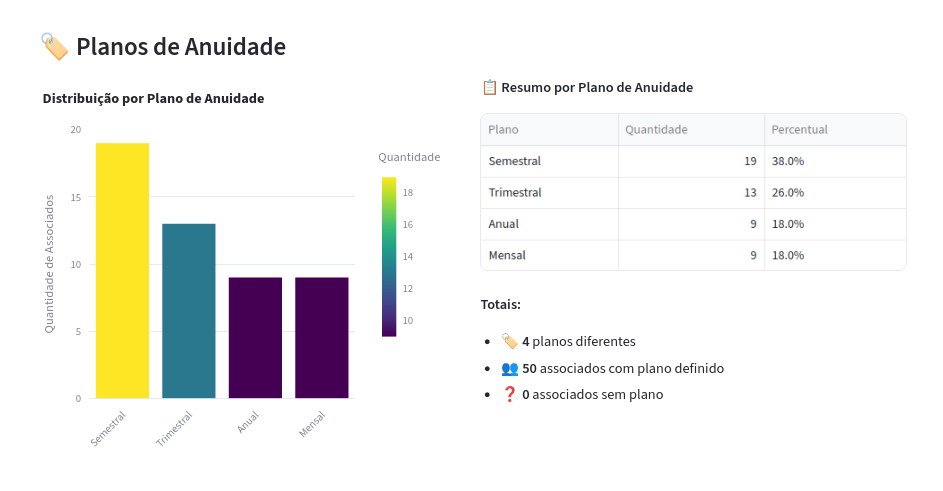Image resolution: width=943 pixels, height=491 pixels.
Task: Click the people icon beside 50 associados
Action: pos(509,368)
